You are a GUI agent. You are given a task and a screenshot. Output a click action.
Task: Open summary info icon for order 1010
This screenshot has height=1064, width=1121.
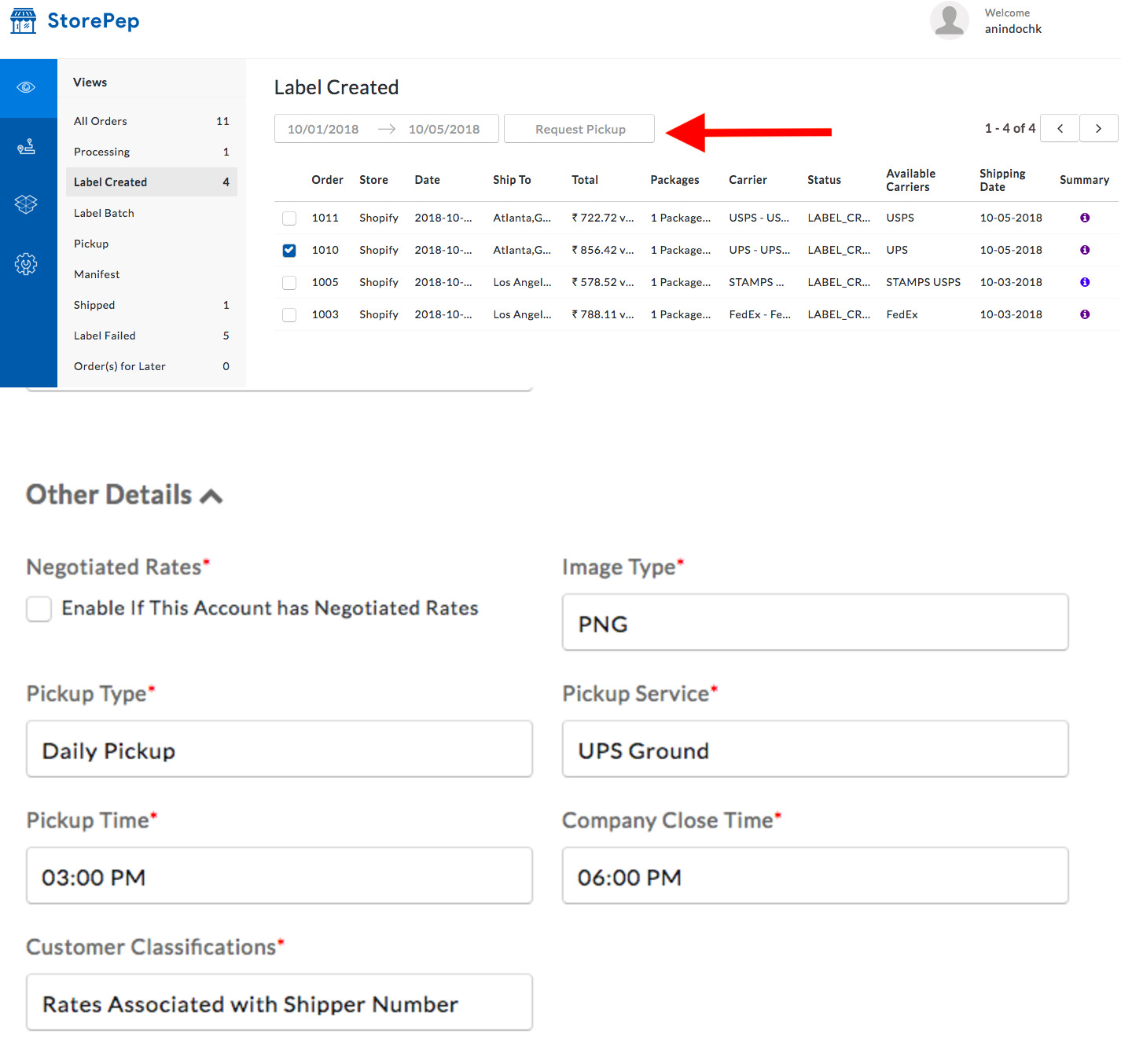click(1085, 250)
